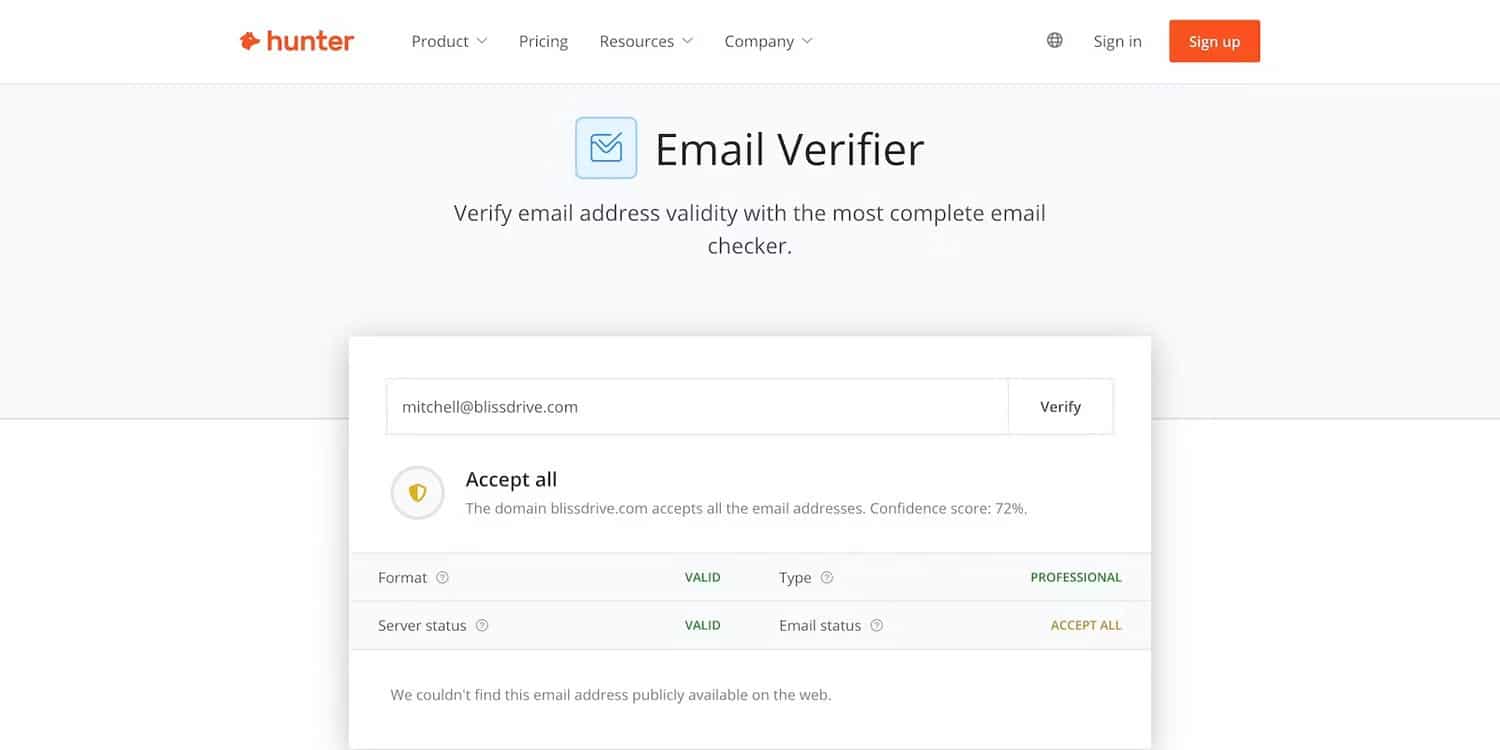Expand the Company dropdown menu
The height and width of the screenshot is (750, 1500).
(768, 41)
